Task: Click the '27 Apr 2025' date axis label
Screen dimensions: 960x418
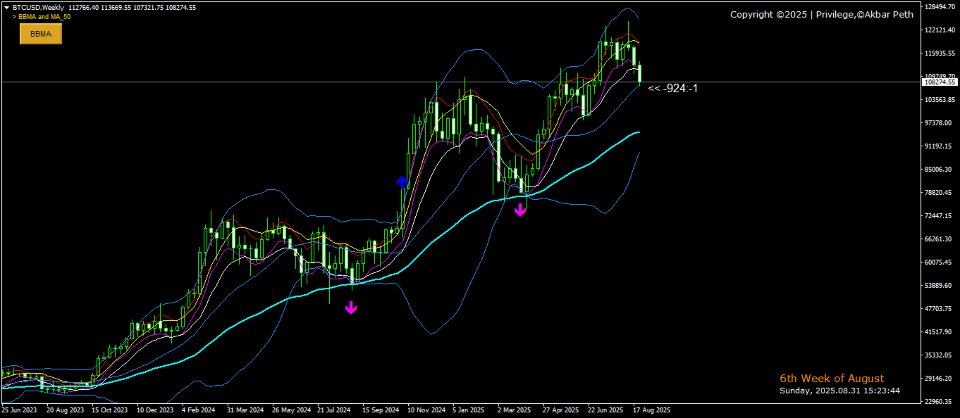Action: (561, 409)
